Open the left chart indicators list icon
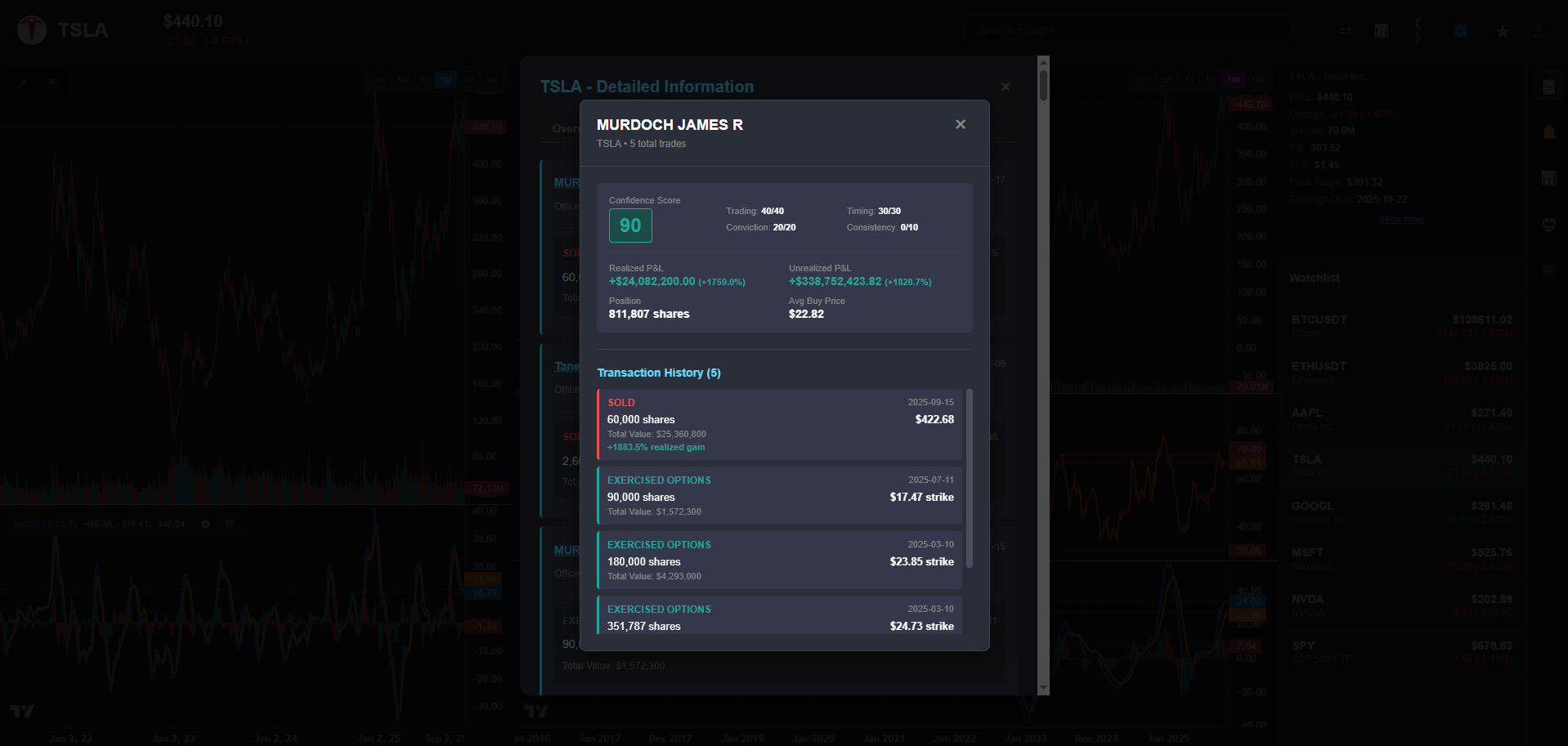 [x=52, y=83]
